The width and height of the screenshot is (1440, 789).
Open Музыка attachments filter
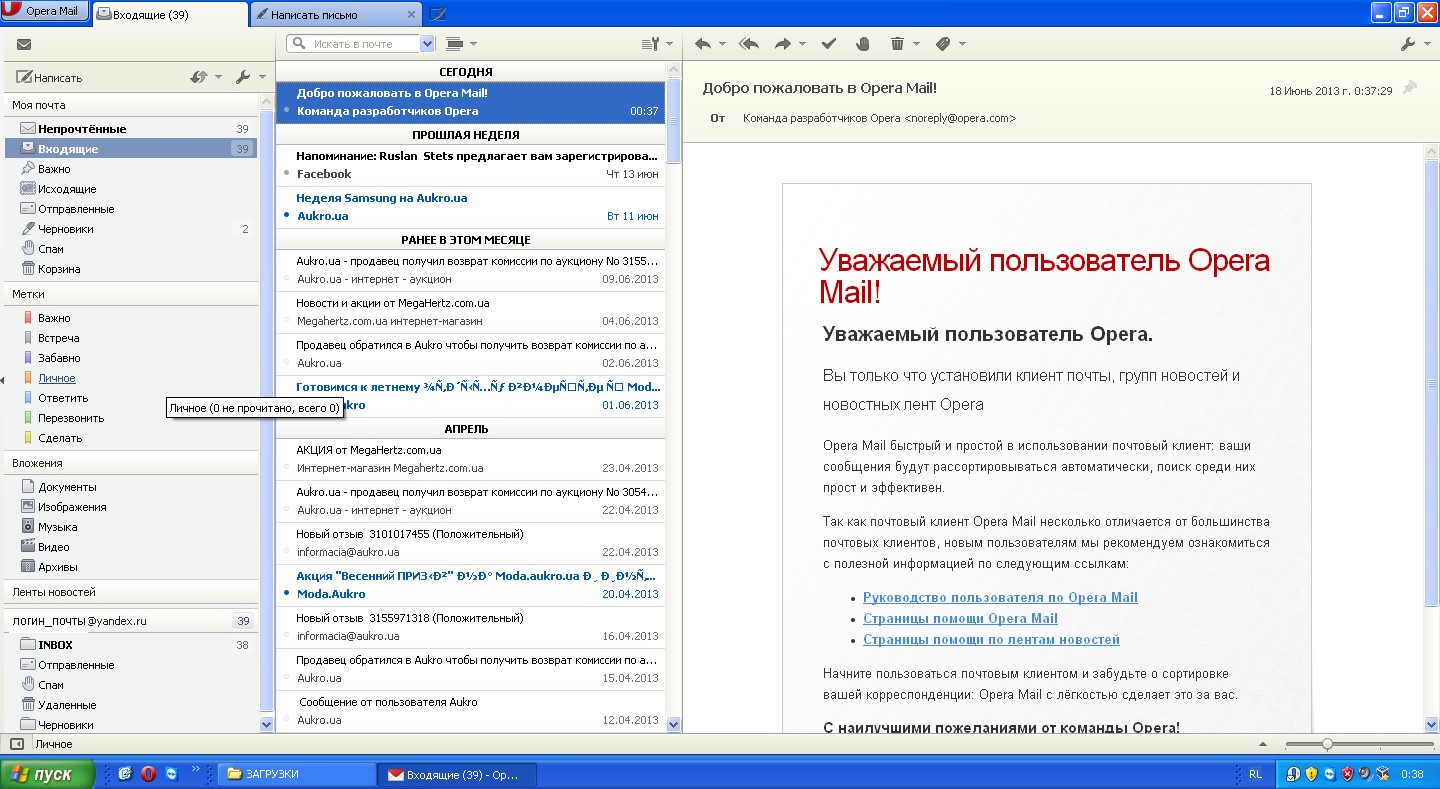click(58, 527)
